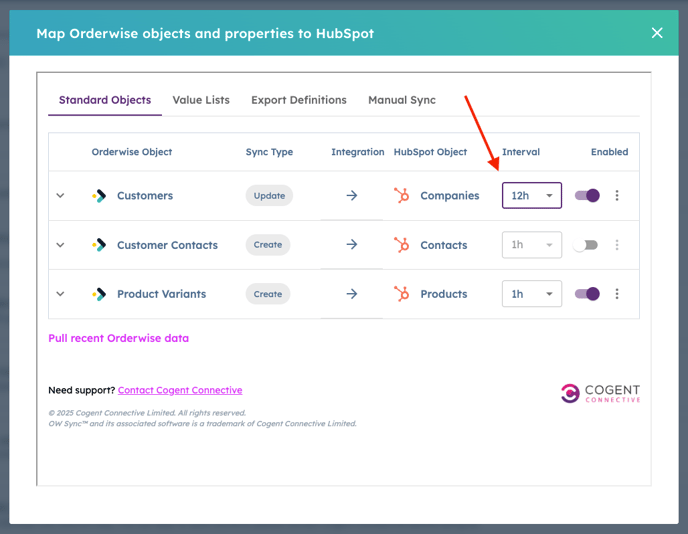Click the HubSpot Object column header
Image resolution: width=688 pixels, height=534 pixels.
point(430,152)
